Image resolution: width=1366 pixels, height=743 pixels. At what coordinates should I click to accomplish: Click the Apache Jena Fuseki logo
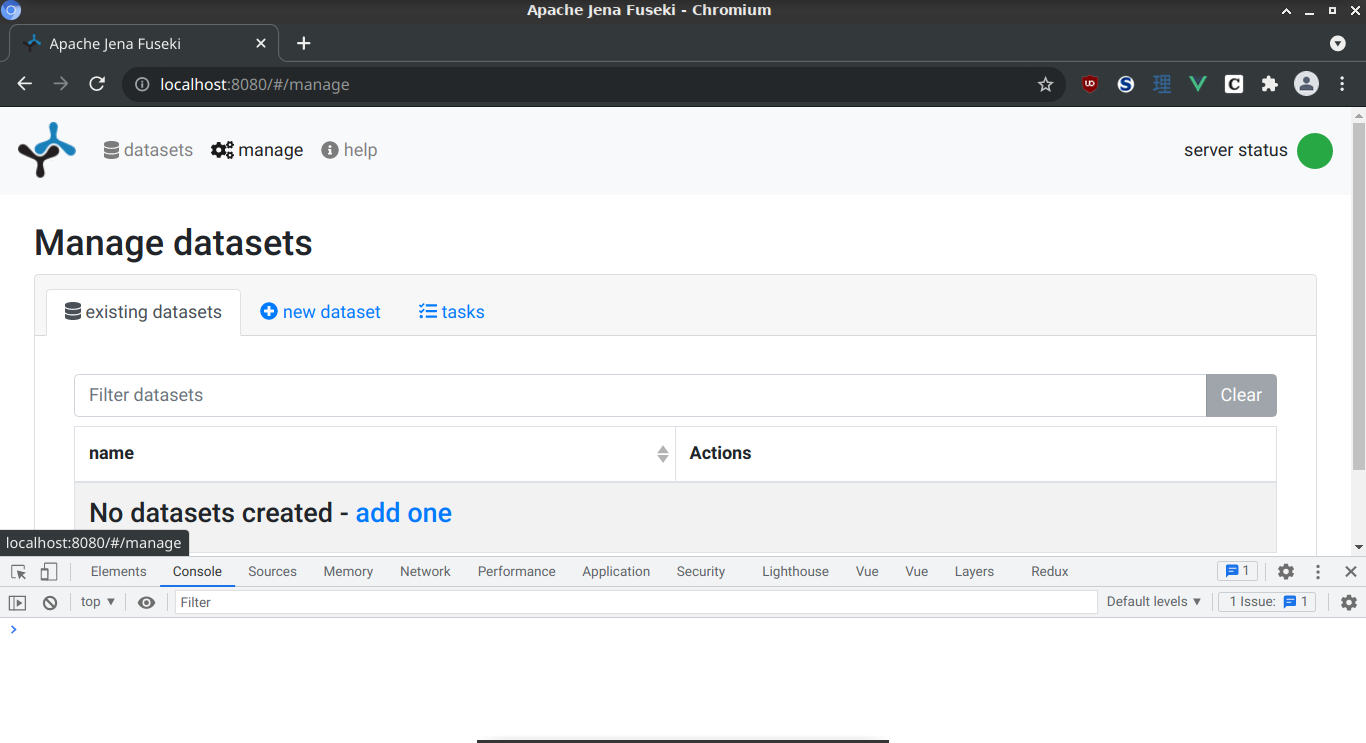[x=46, y=150]
